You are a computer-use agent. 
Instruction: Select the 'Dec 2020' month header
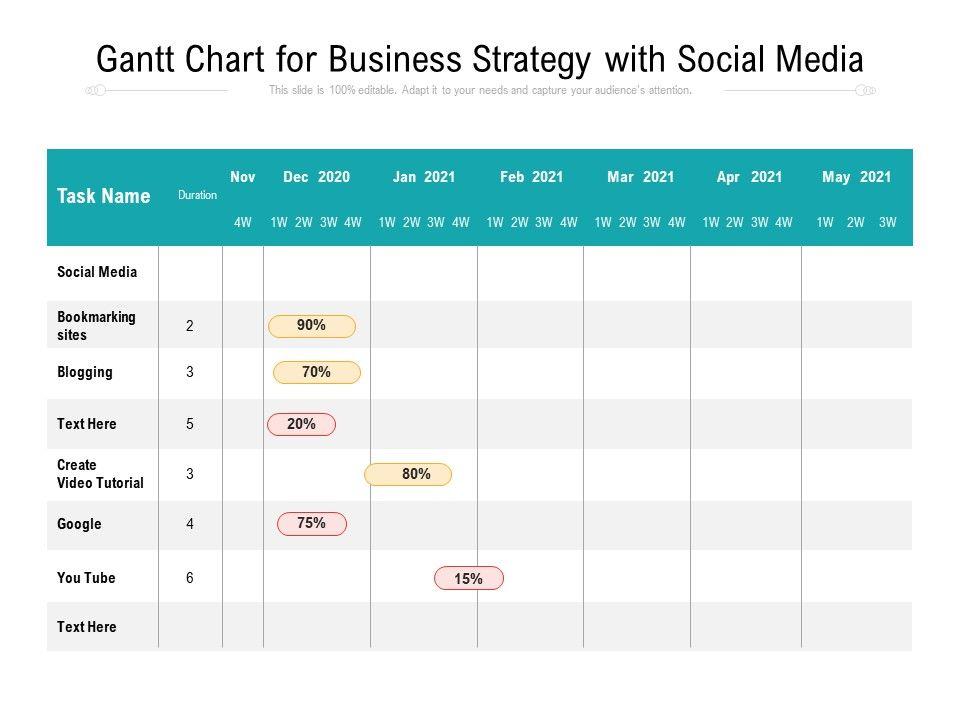(316, 177)
